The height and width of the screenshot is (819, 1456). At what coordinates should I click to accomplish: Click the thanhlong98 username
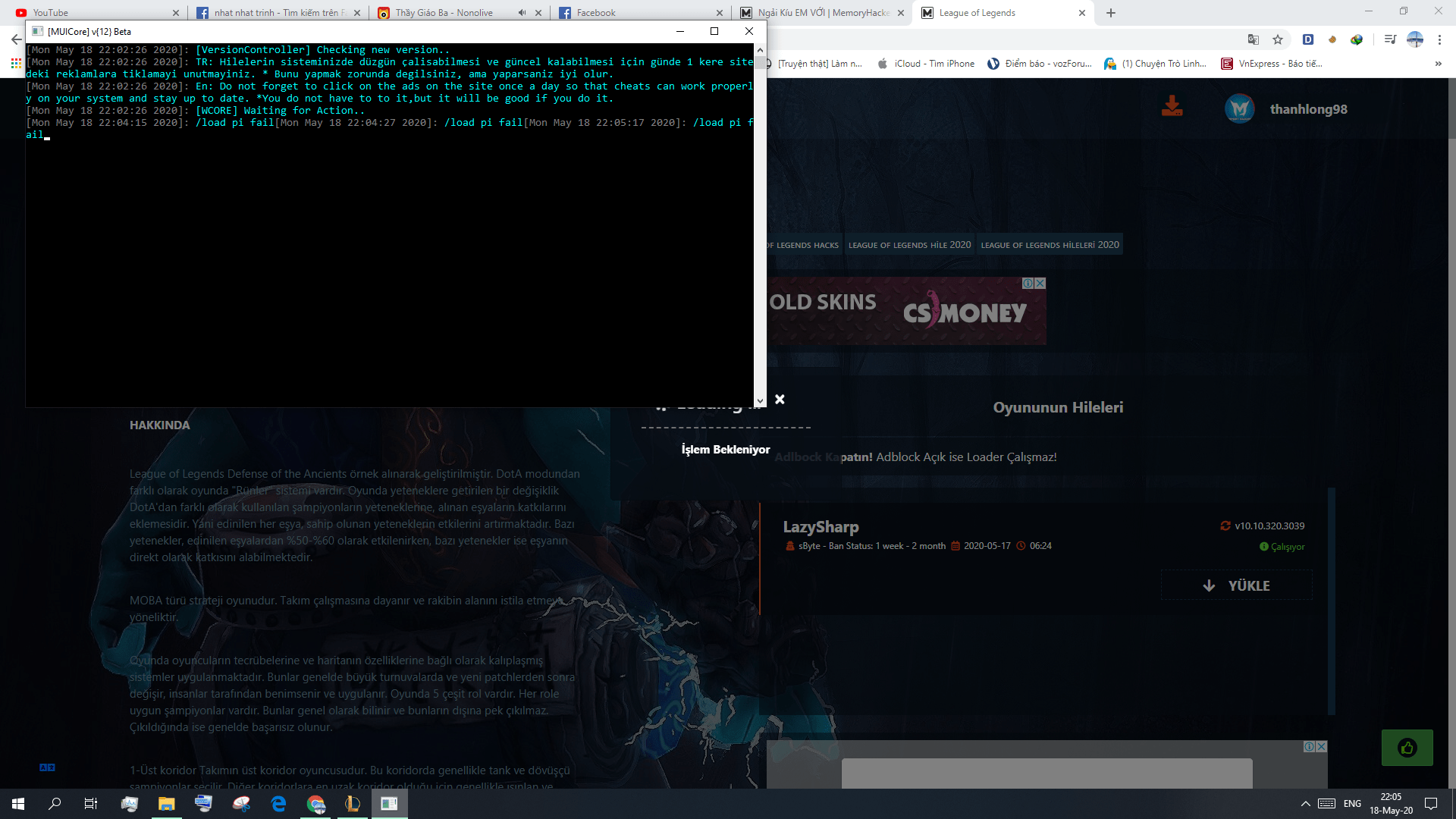1309,109
